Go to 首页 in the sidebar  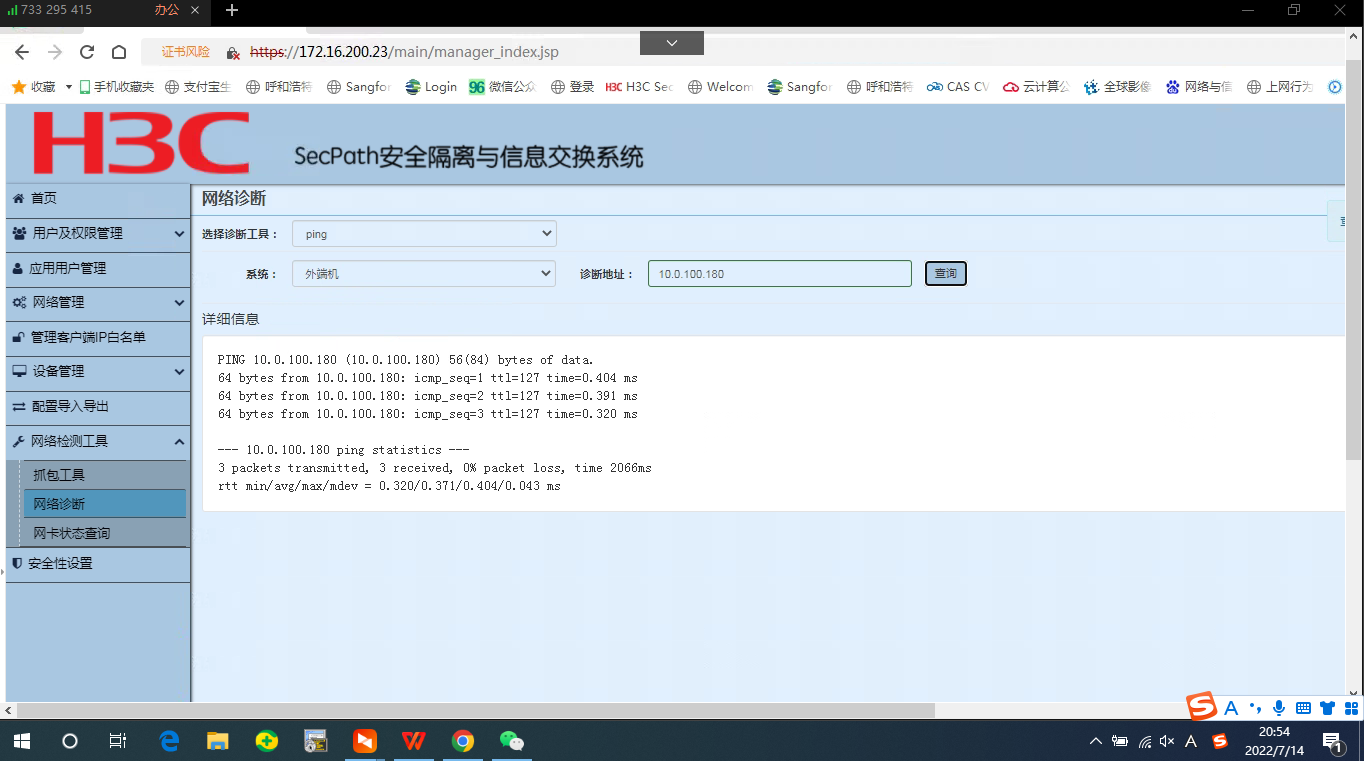pos(97,198)
